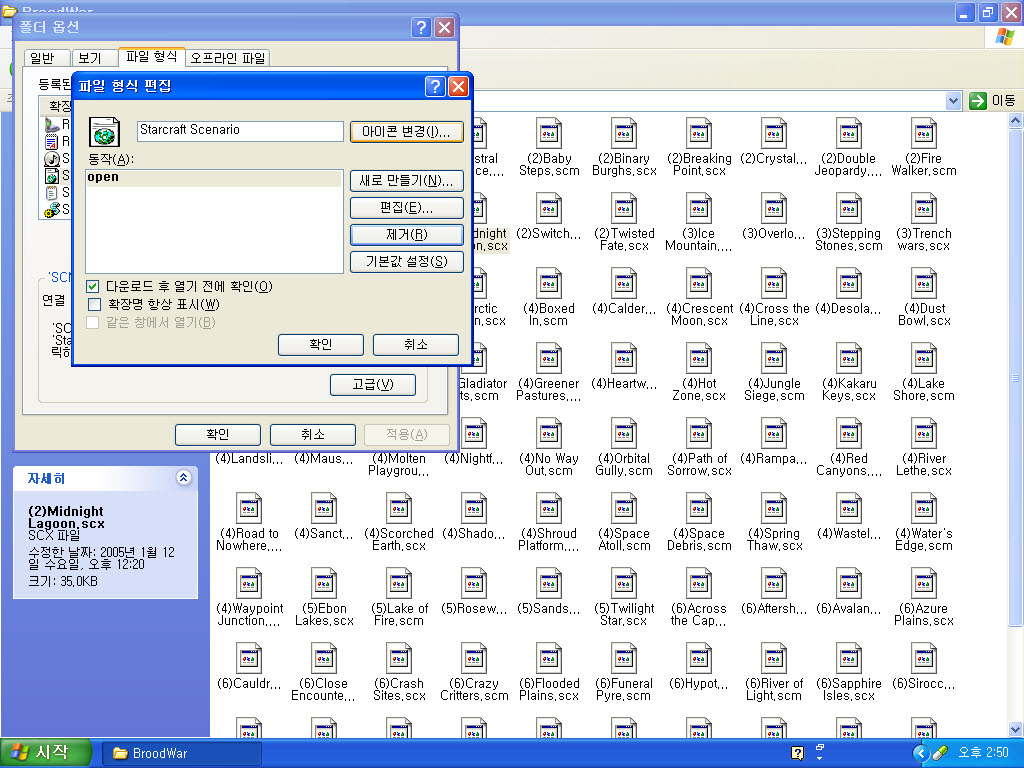Select the (4)River Lethe.scx file icon
Image resolution: width=1024 pixels, height=768 pixels.
(923, 434)
